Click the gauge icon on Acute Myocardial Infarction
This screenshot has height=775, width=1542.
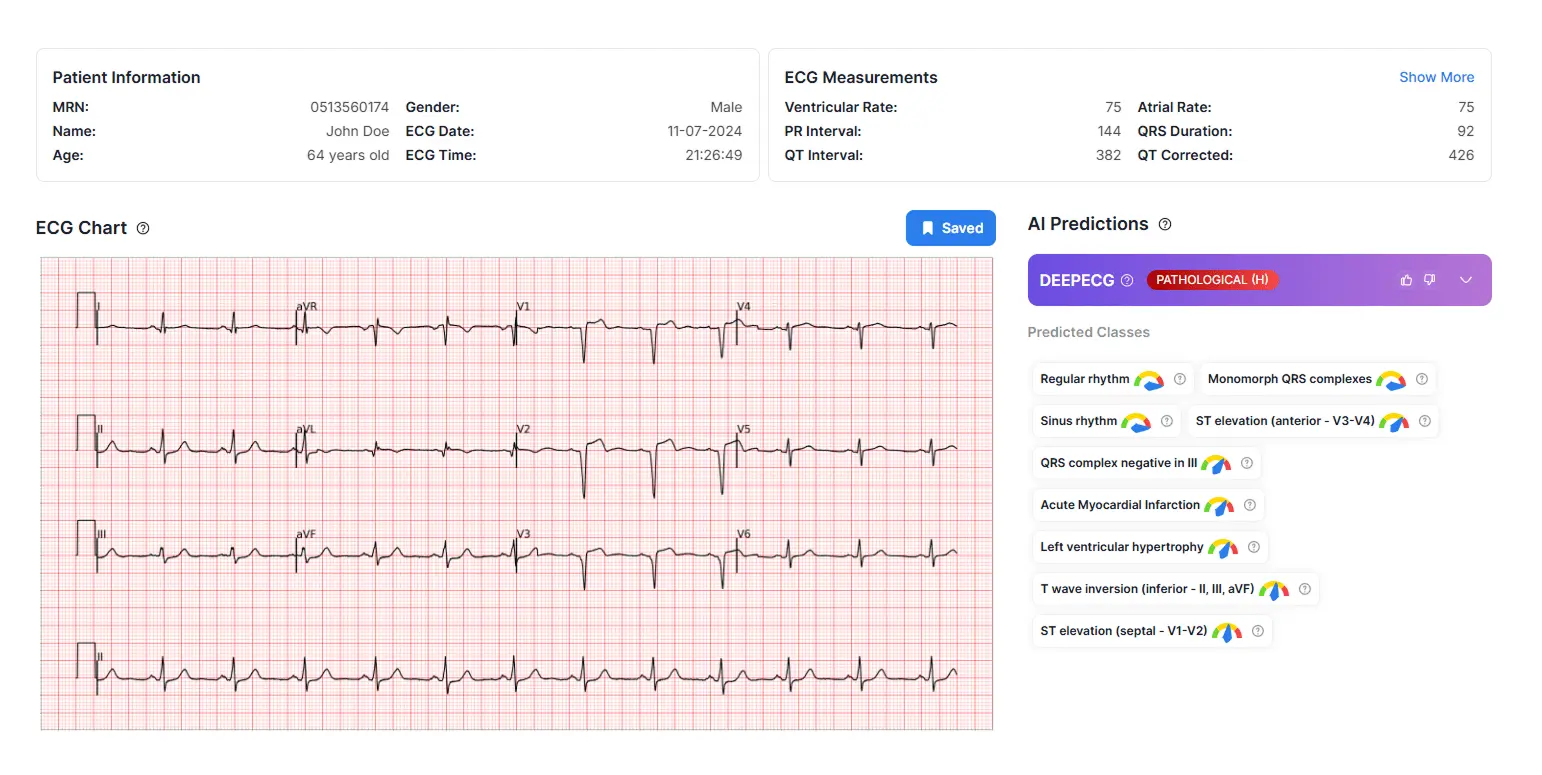pos(1221,505)
